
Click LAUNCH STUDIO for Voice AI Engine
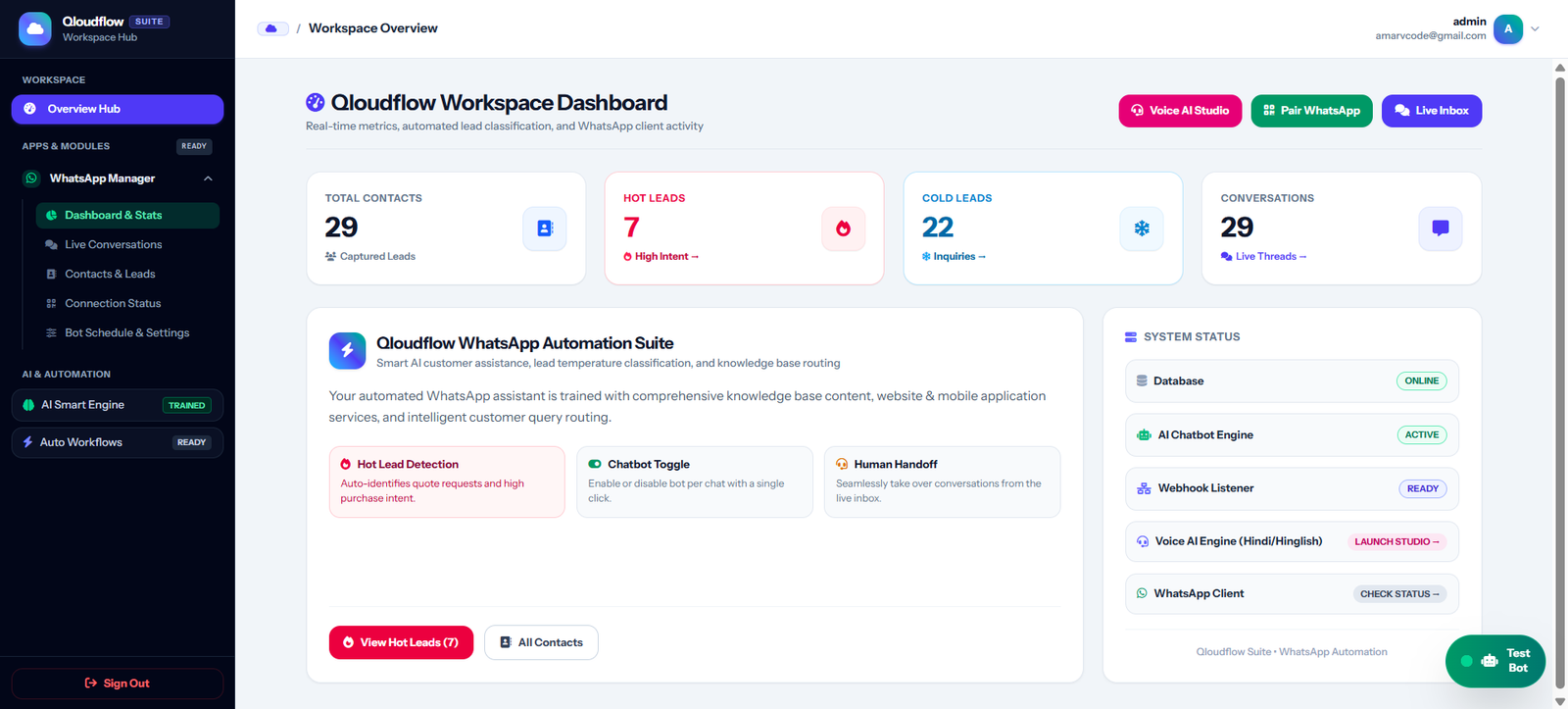1396,541
